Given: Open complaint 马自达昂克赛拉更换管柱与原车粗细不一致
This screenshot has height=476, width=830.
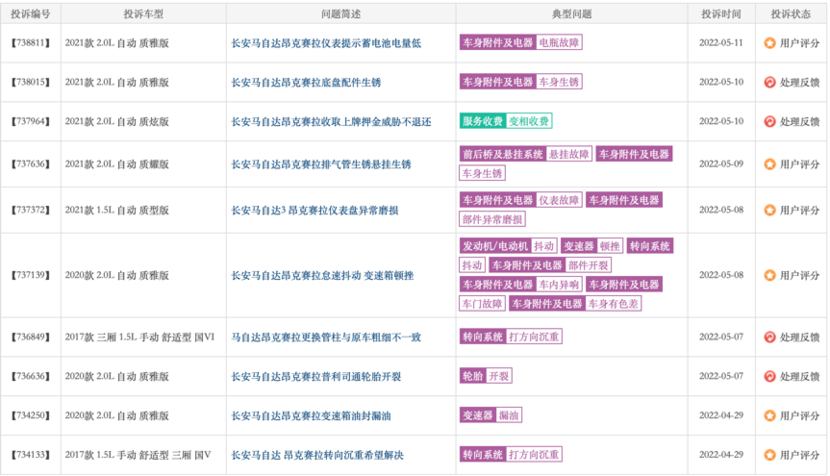Looking at the screenshot, I should pyautogui.click(x=326, y=337).
